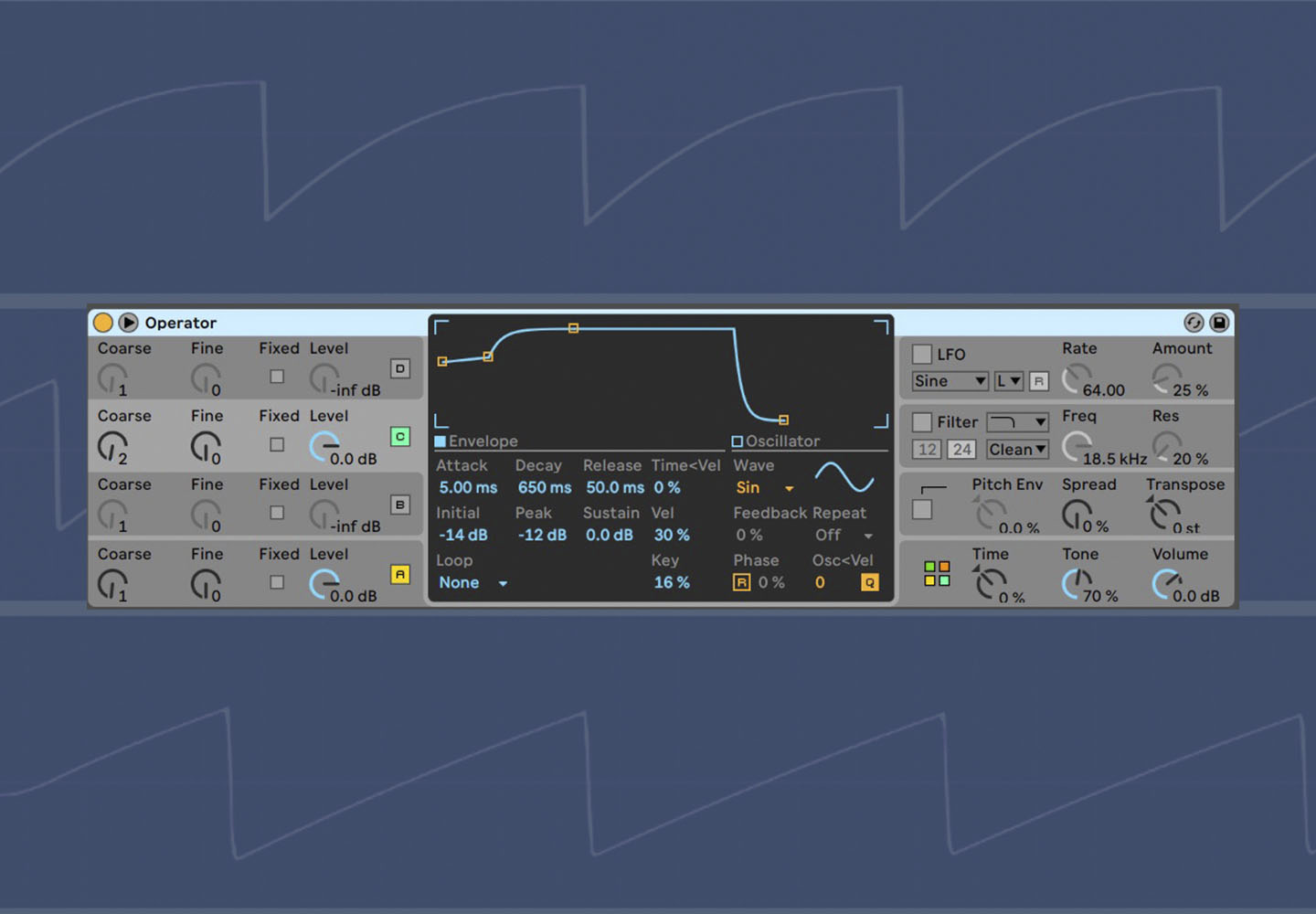Image resolution: width=1316 pixels, height=914 pixels.
Task: Click the Spread knob
Action: 1077,514
